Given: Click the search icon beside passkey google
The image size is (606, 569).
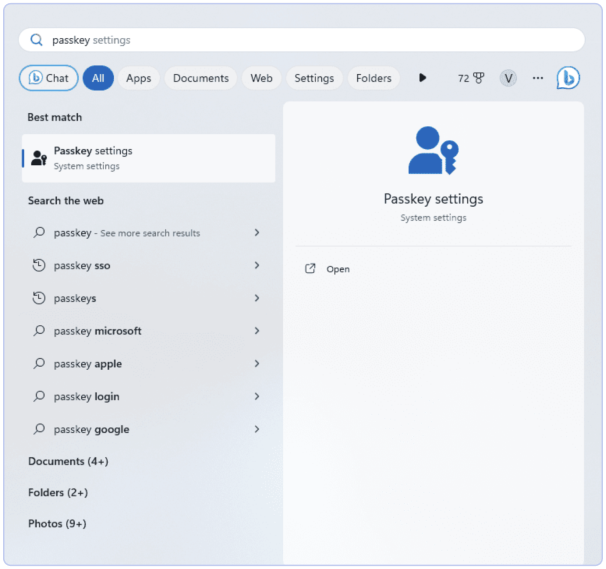Looking at the screenshot, I should click(39, 429).
